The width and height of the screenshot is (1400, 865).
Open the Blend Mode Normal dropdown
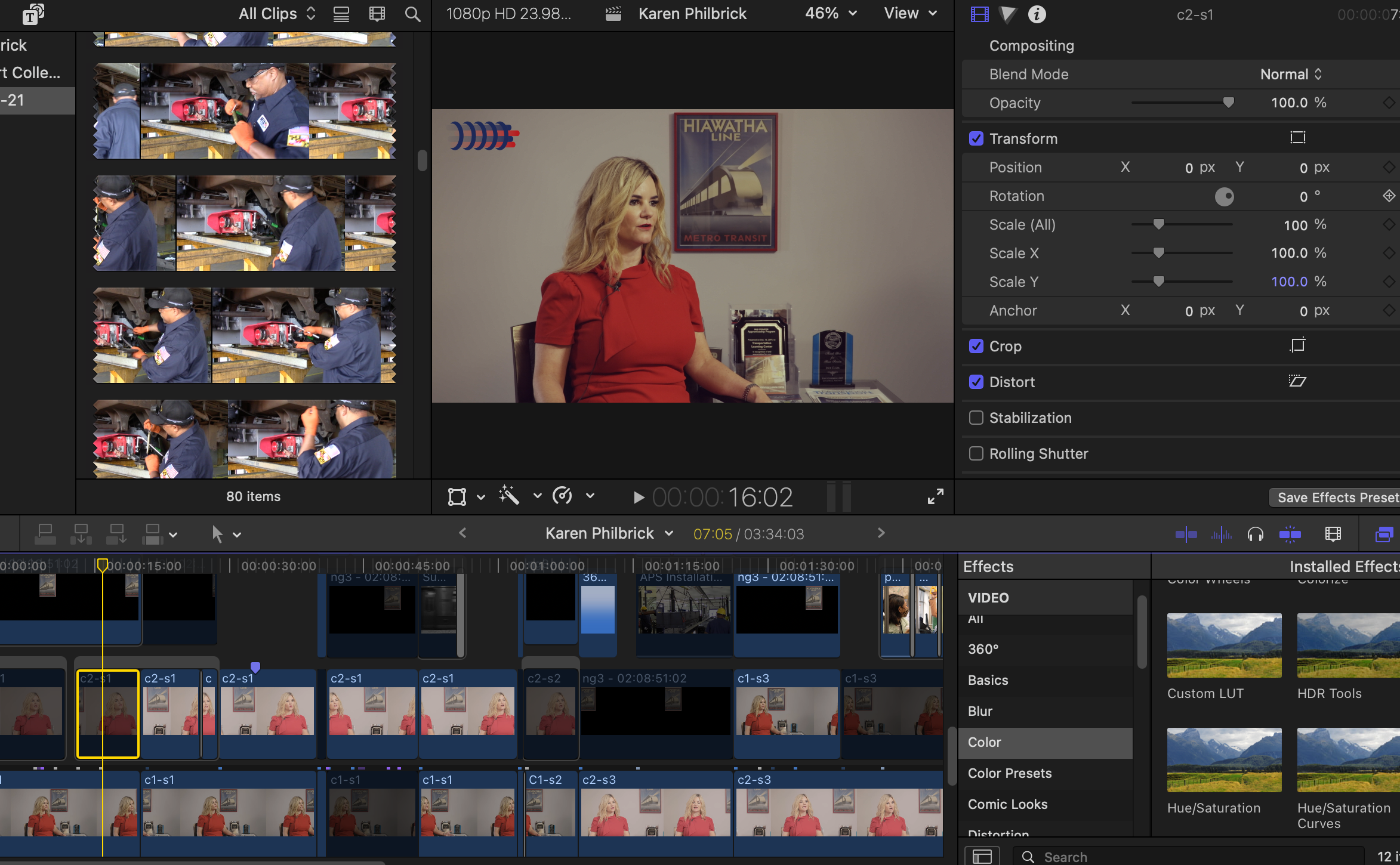[x=1291, y=74]
